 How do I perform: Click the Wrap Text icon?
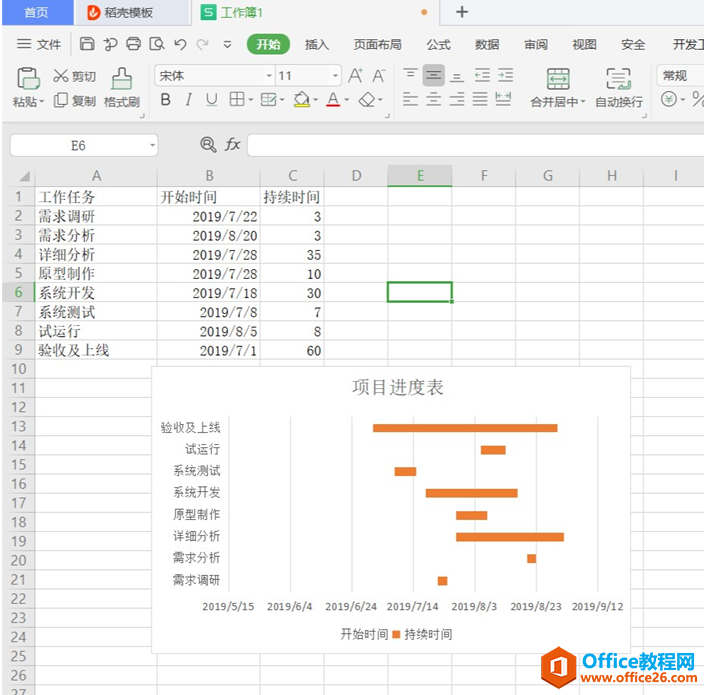(x=619, y=79)
